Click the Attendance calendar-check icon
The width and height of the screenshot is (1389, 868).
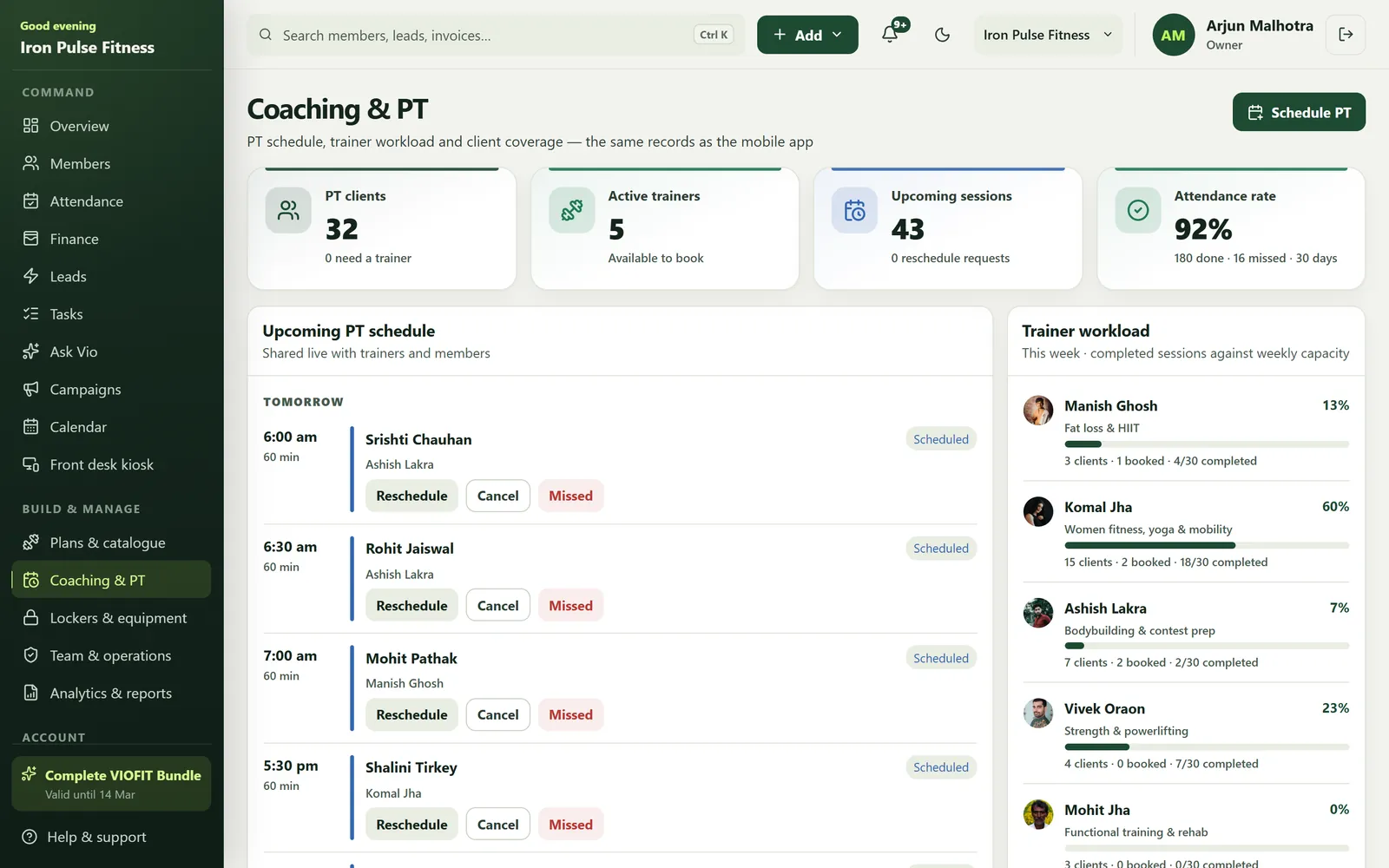click(x=31, y=201)
